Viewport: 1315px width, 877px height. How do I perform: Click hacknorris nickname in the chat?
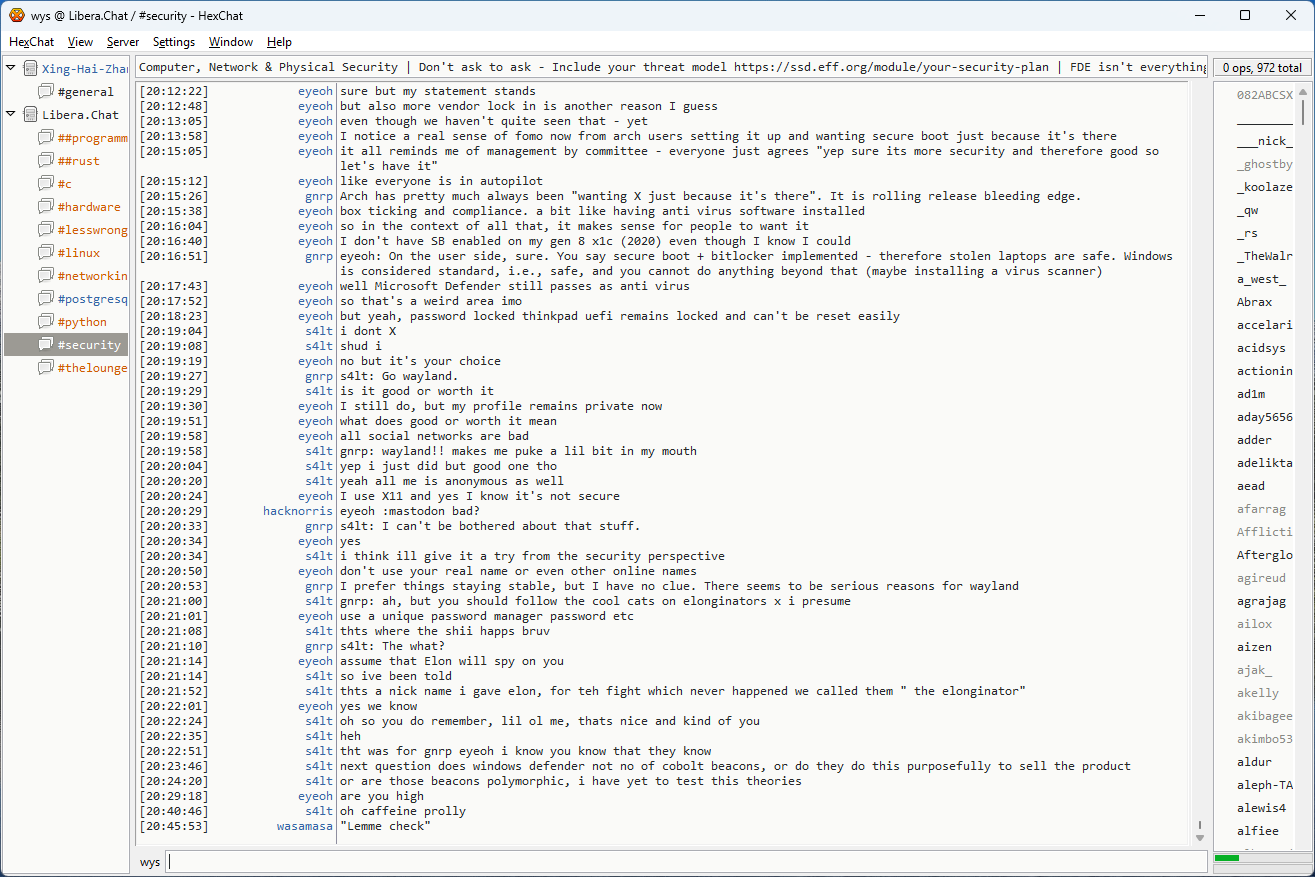(x=298, y=511)
